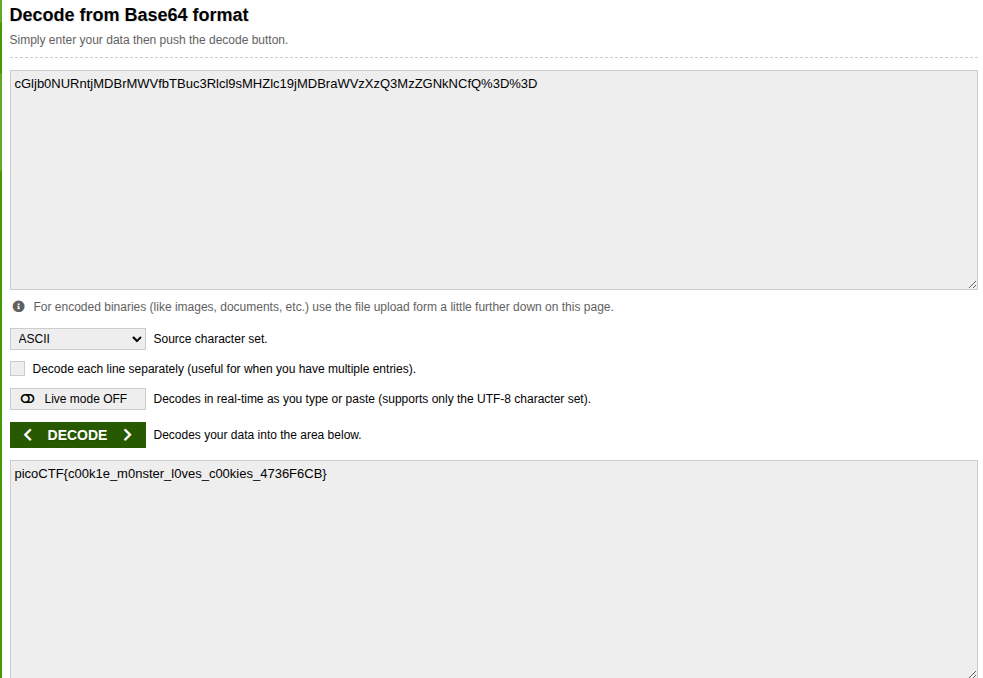The width and height of the screenshot is (983, 678).
Task: Grab the resize handle of the output box
Action: point(972,673)
